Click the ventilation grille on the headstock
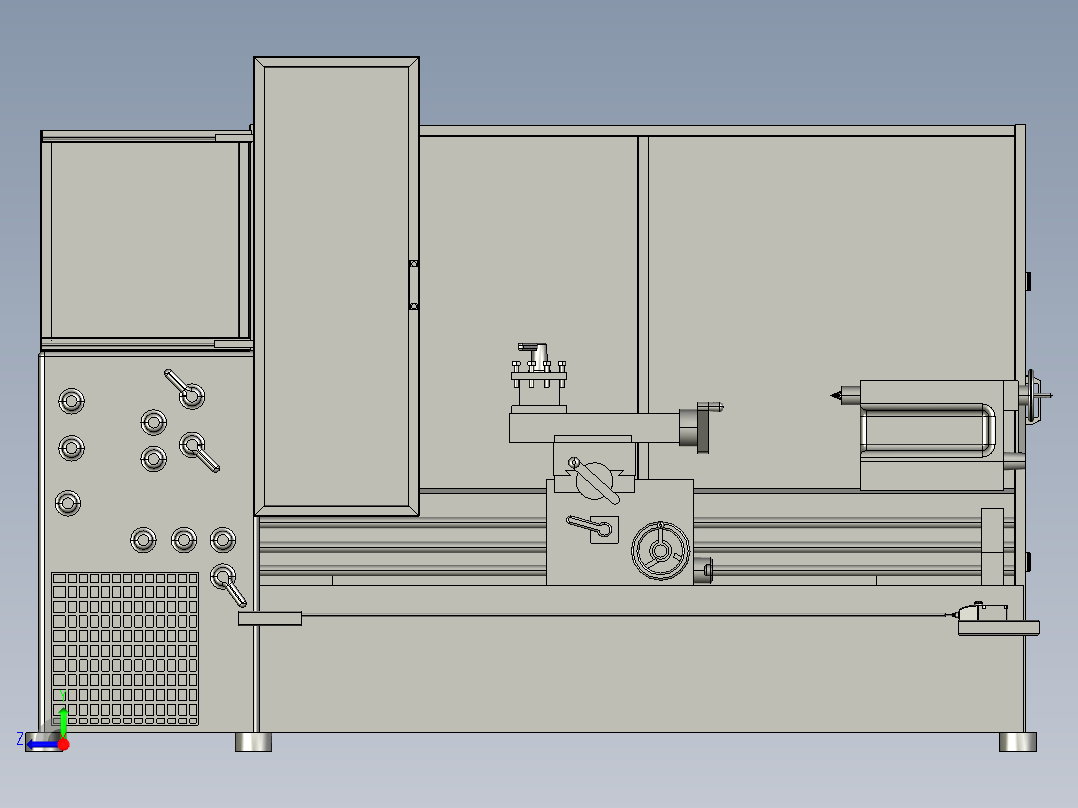The height and width of the screenshot is (808, 1078). click(125, 648)
